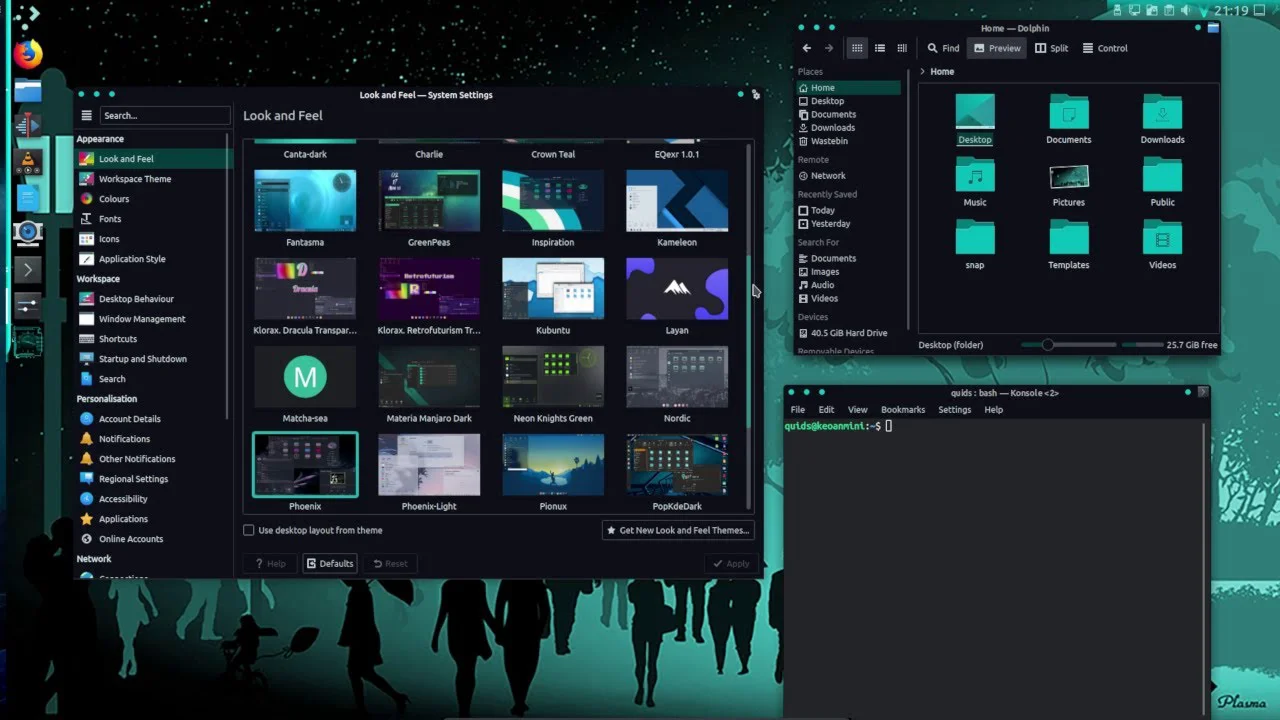Select 40.5 GiB Hard Drive device
1280x720 pixels.
[848, 333]
